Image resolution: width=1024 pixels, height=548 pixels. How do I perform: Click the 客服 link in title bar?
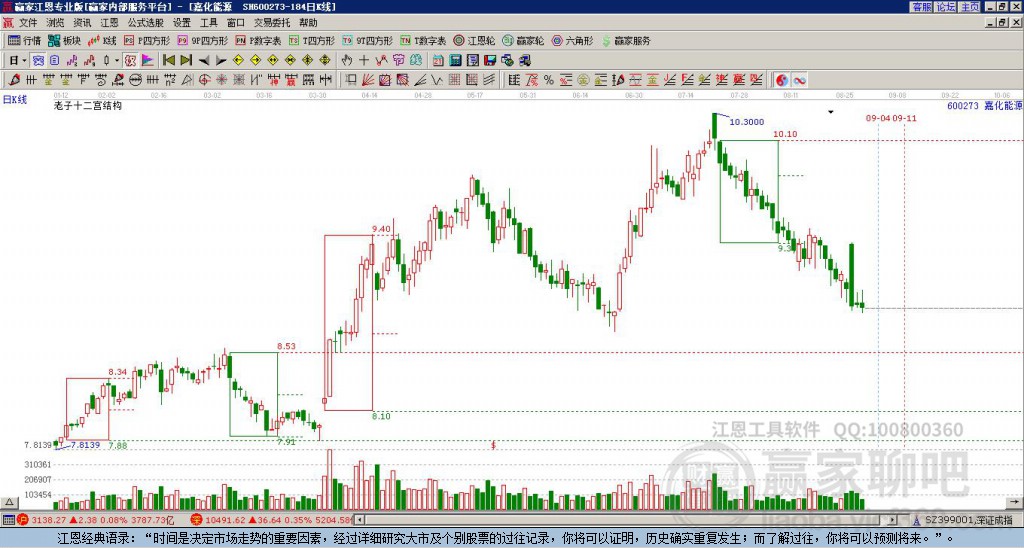921,7
